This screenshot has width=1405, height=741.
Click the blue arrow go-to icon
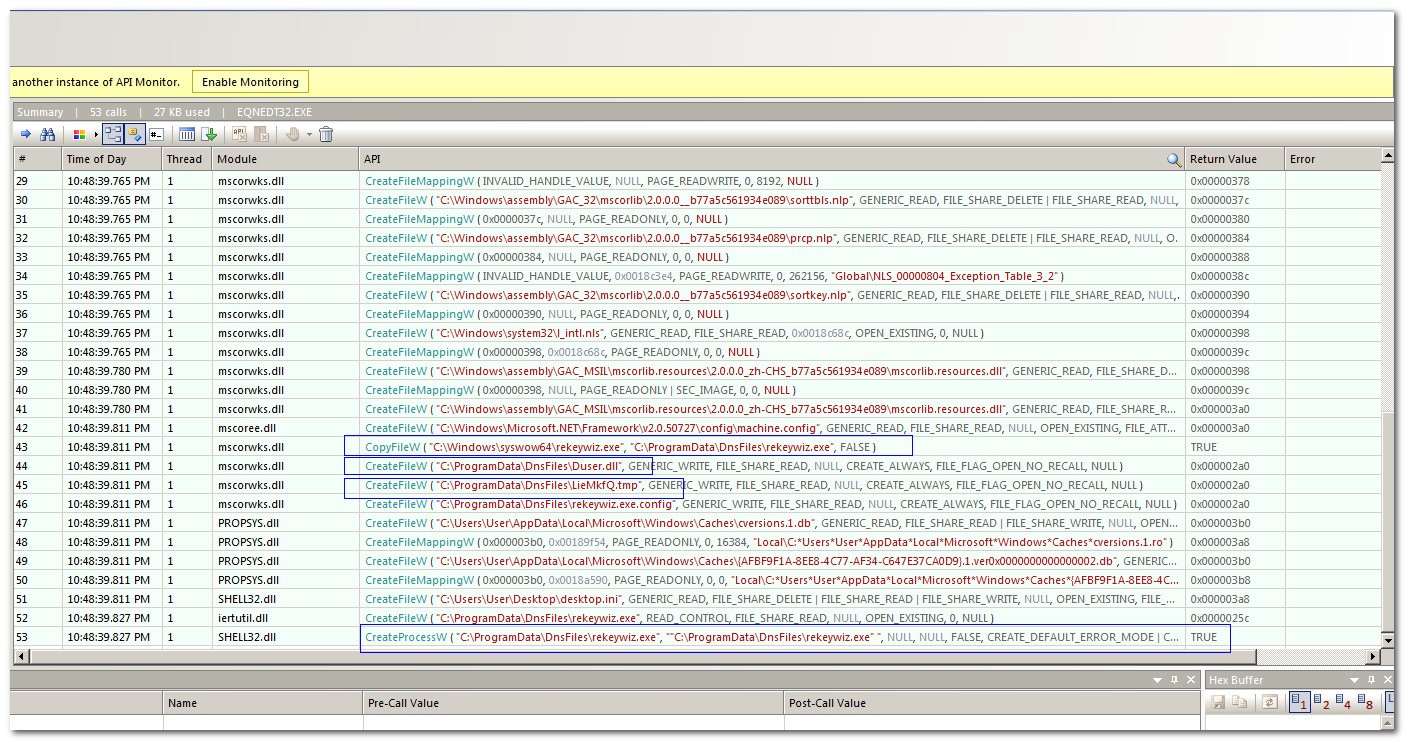(26, 134)
